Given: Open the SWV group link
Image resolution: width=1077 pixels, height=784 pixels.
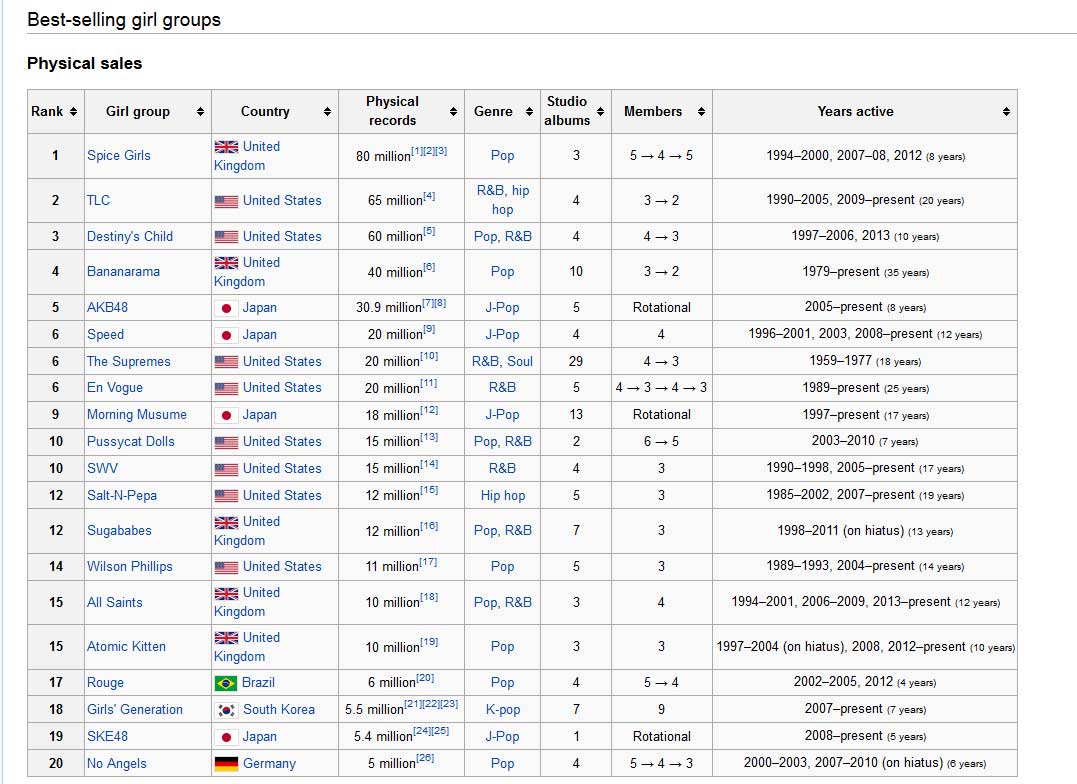Looking at the screenshot, I should (102, 469).
